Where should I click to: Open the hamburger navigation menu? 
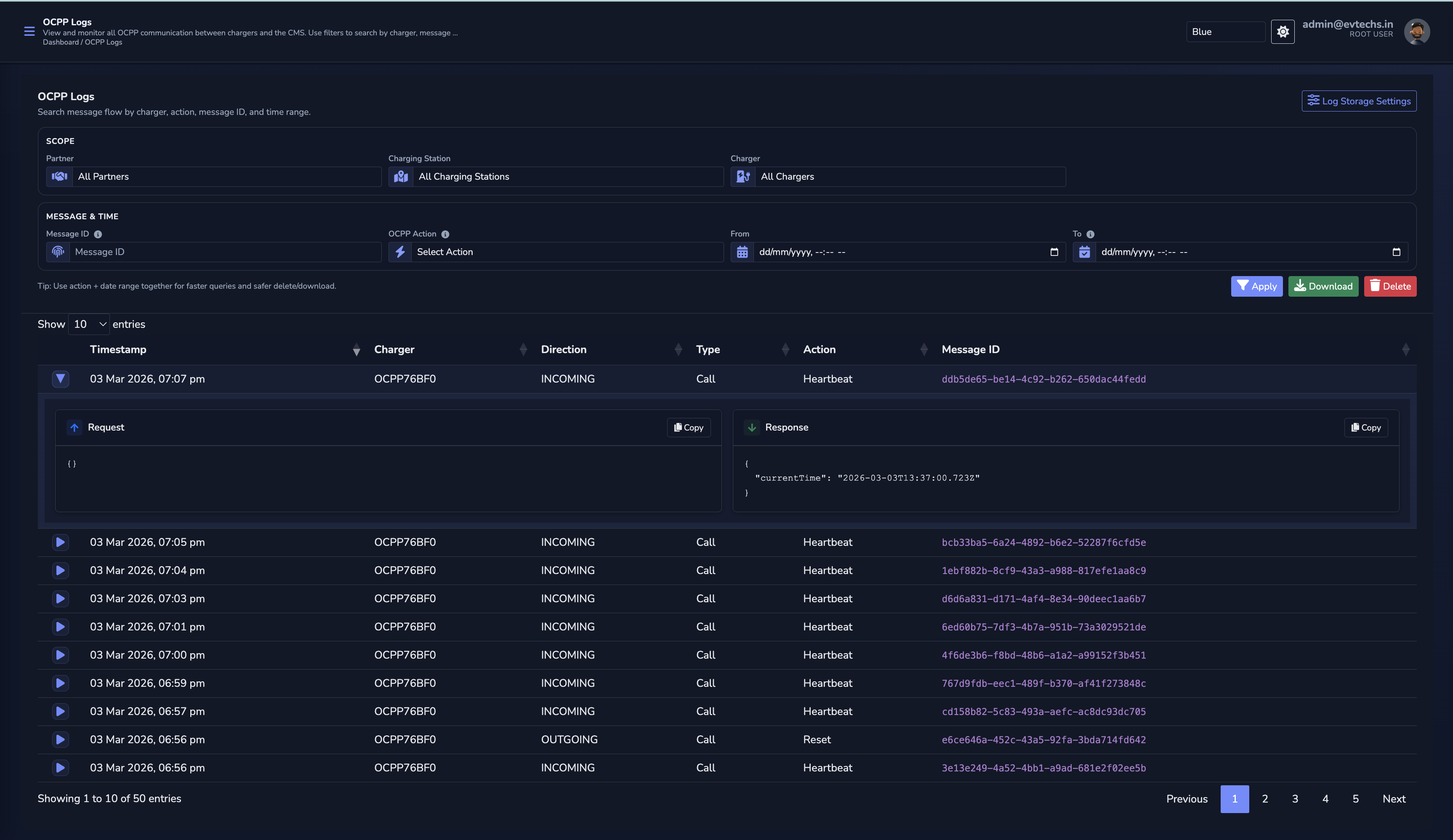29,31
